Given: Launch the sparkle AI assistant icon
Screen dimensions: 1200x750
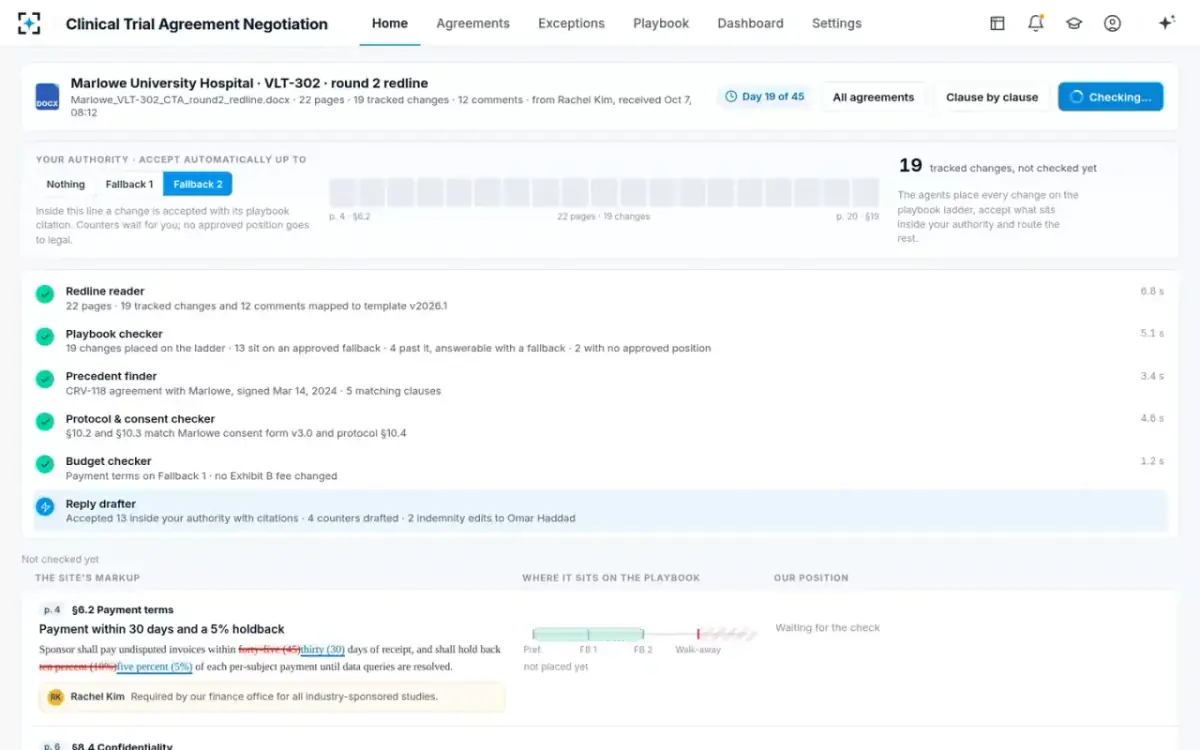Looking at the screenshot, I should (1166, 23).
